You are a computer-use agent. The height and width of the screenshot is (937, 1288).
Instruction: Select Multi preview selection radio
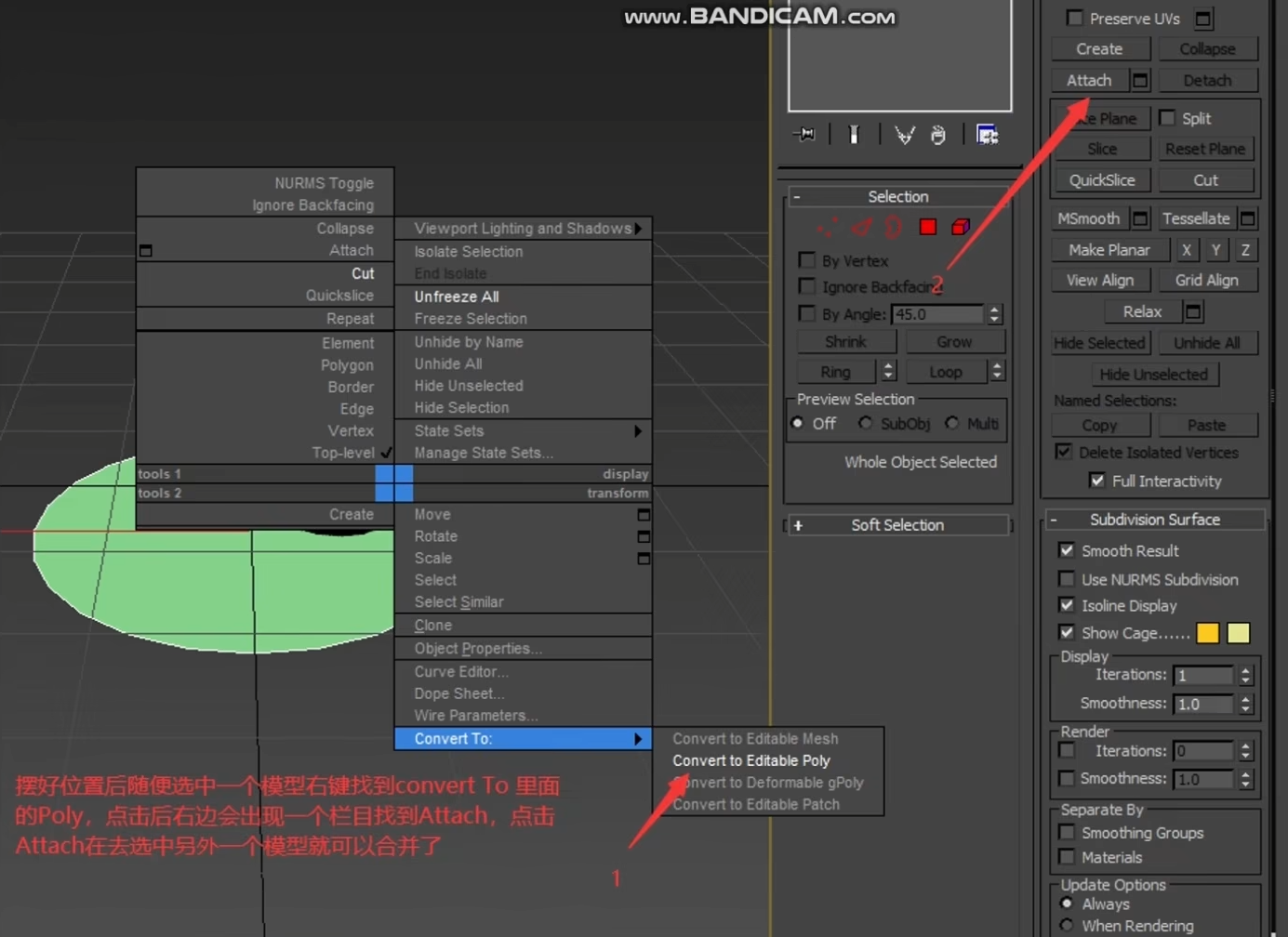click(952, 423)
